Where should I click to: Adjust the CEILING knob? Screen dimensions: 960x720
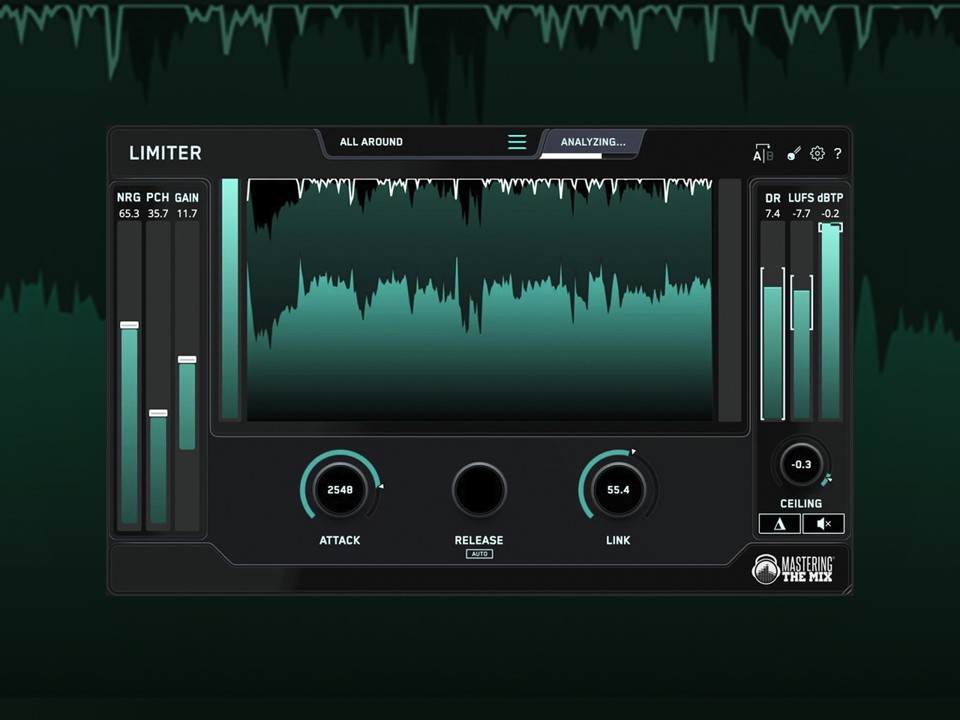(801, 464)
